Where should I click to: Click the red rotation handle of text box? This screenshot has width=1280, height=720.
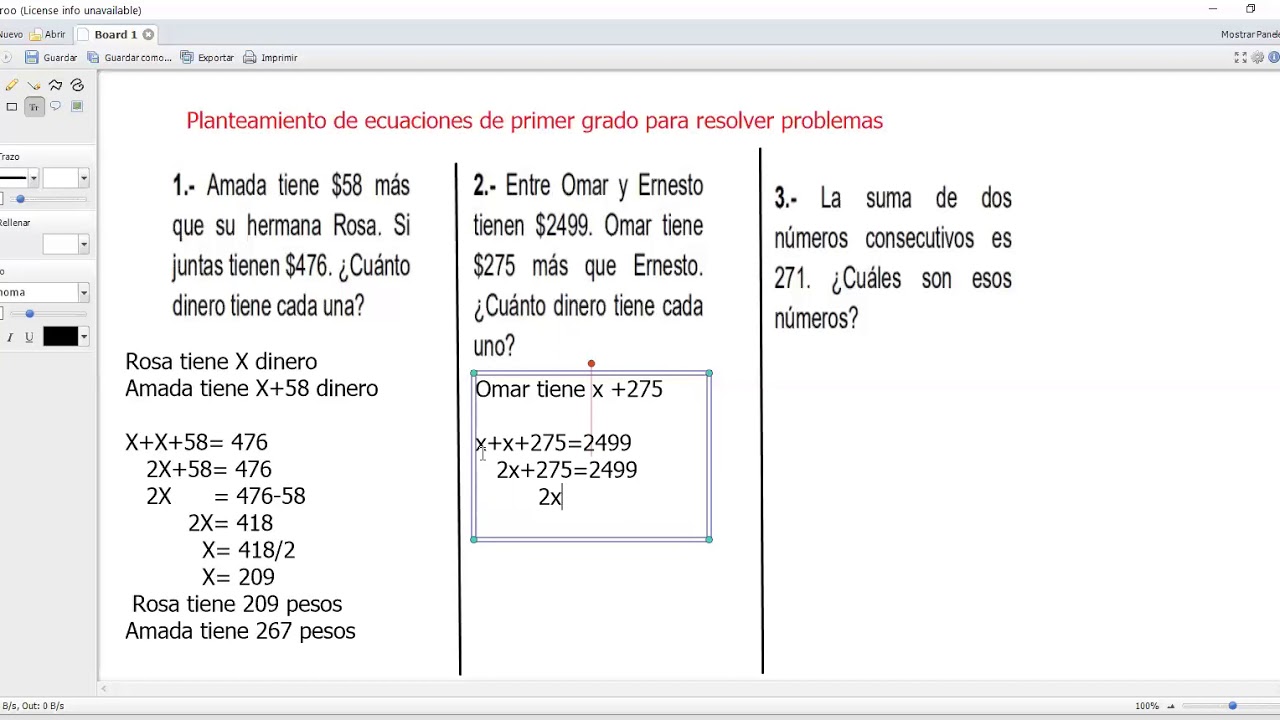pos(591,364)
